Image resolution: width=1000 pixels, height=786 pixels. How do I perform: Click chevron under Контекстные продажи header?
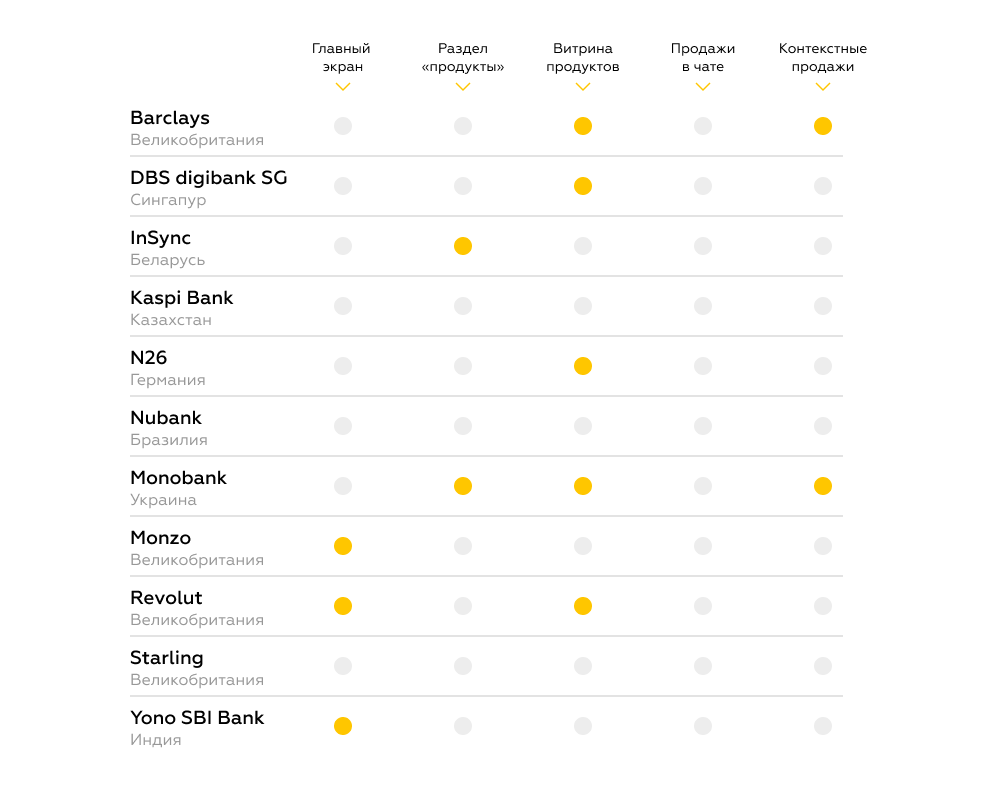tap(823, 87)
